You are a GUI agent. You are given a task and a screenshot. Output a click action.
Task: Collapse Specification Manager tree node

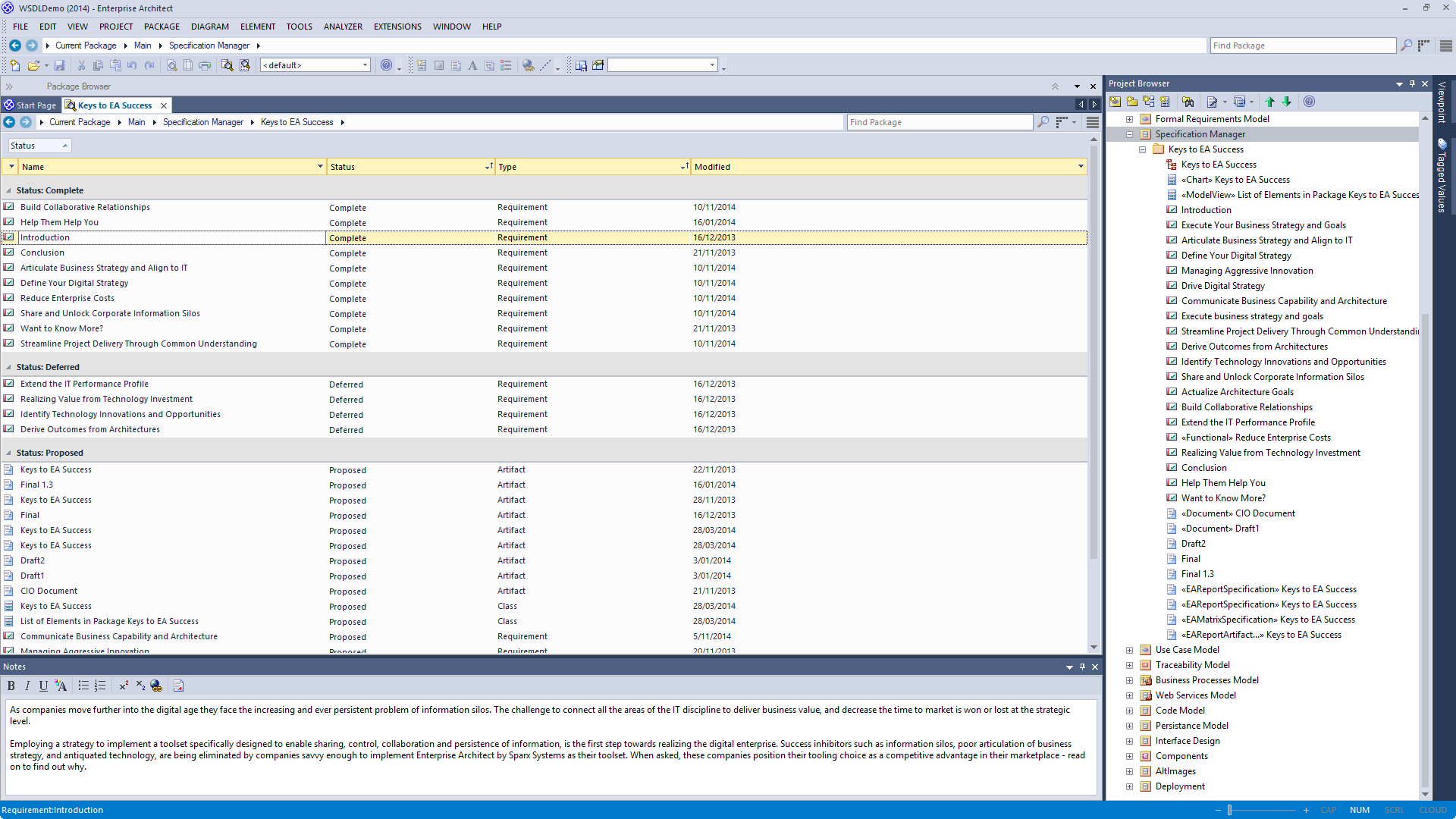[x=1129, y=134]
